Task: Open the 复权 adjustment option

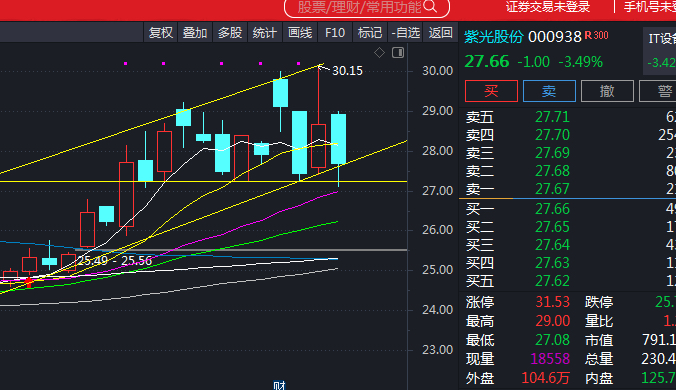Action: pyautogui.click(x=160, y=33)
